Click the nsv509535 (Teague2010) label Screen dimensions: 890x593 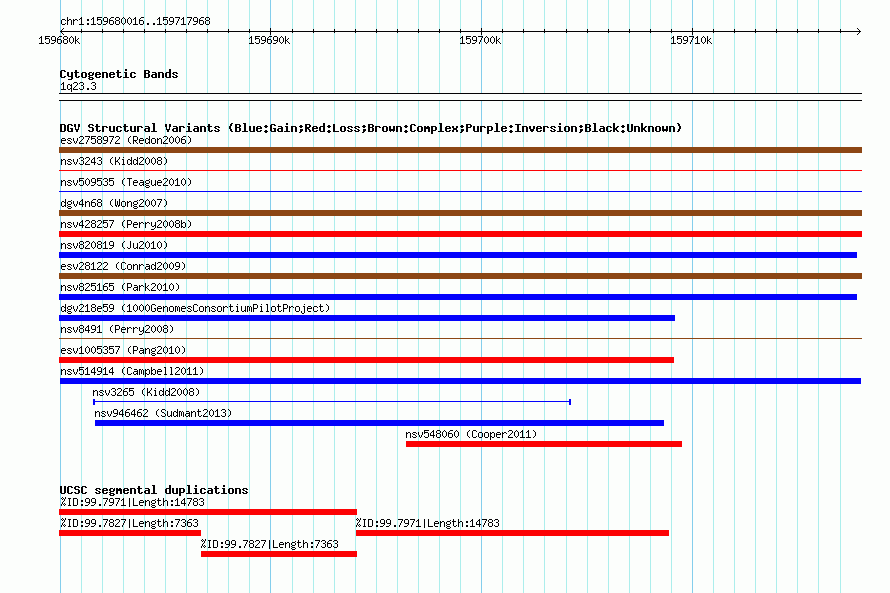[126, 182]
